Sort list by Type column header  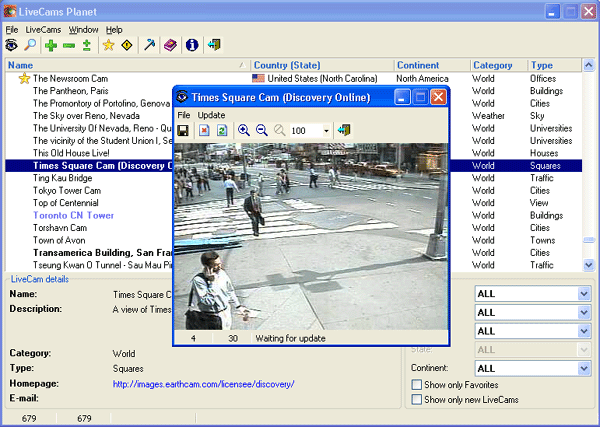coord(554,65)
